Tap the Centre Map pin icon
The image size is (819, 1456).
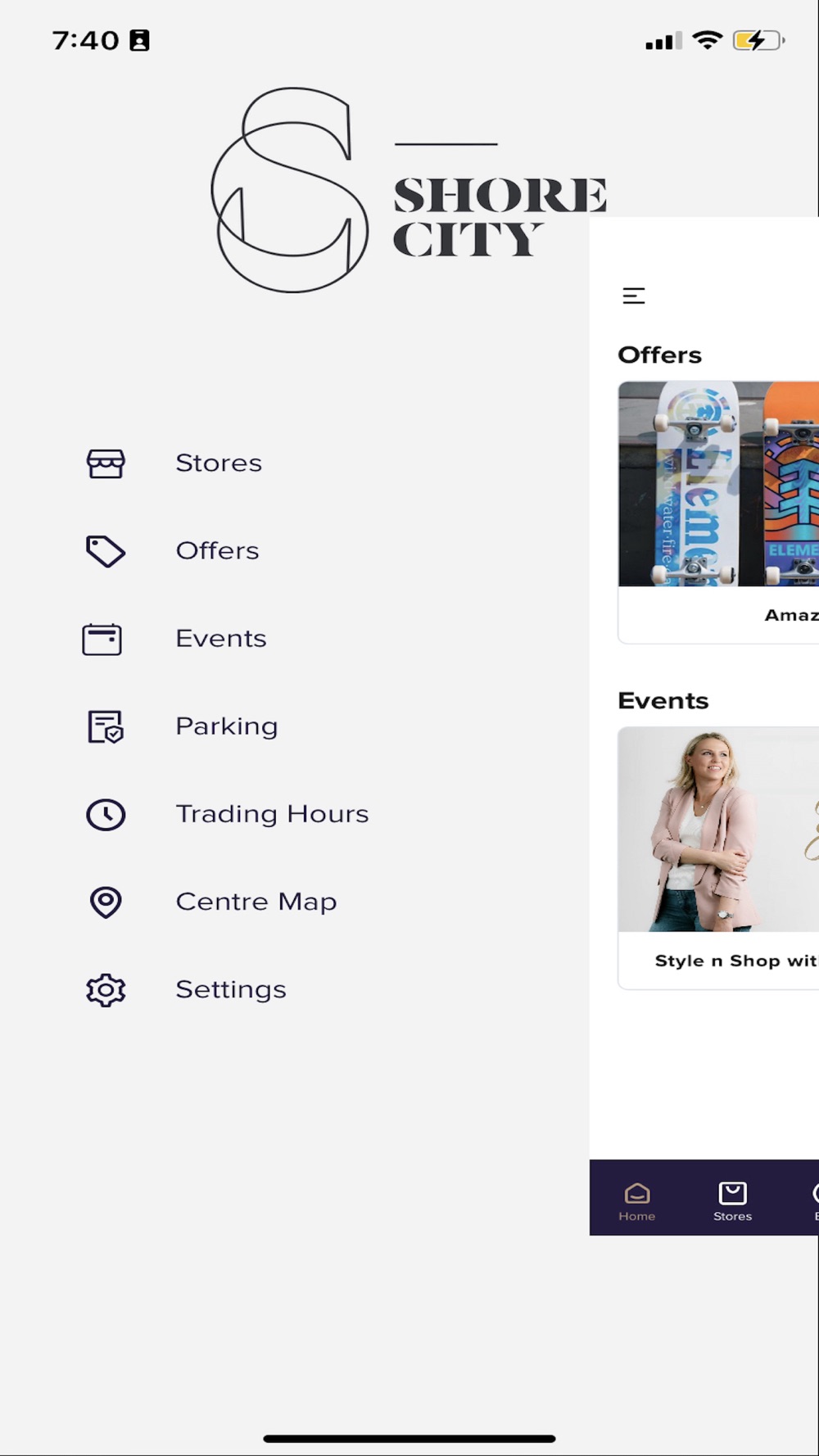[106, 902]
